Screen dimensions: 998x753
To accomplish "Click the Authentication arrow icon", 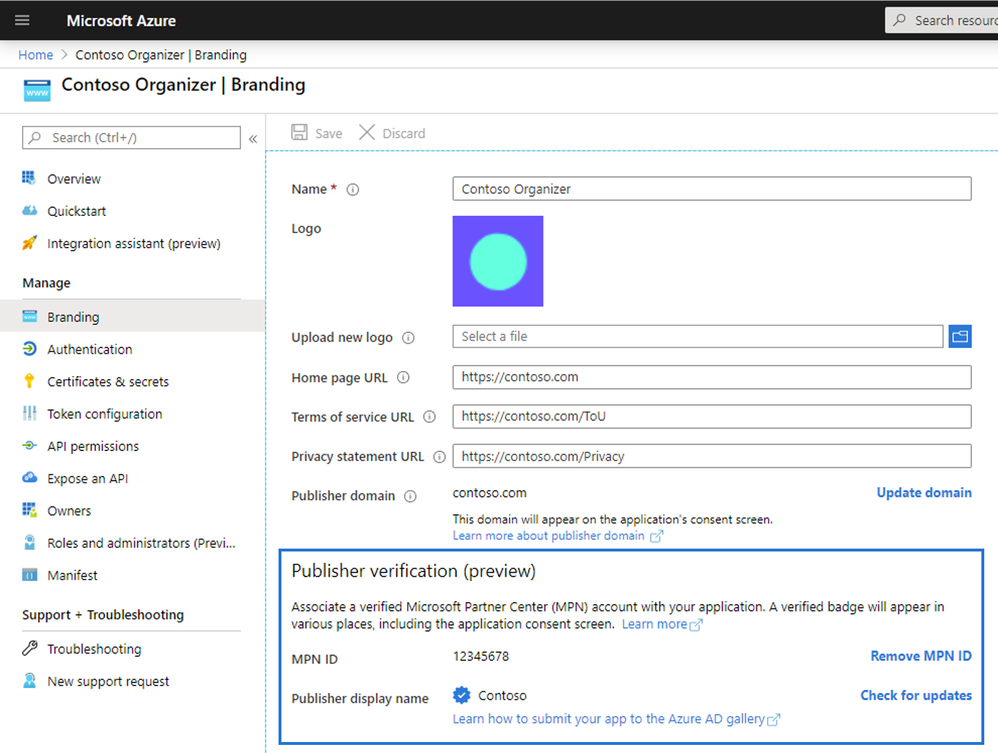I will (29, 348).
